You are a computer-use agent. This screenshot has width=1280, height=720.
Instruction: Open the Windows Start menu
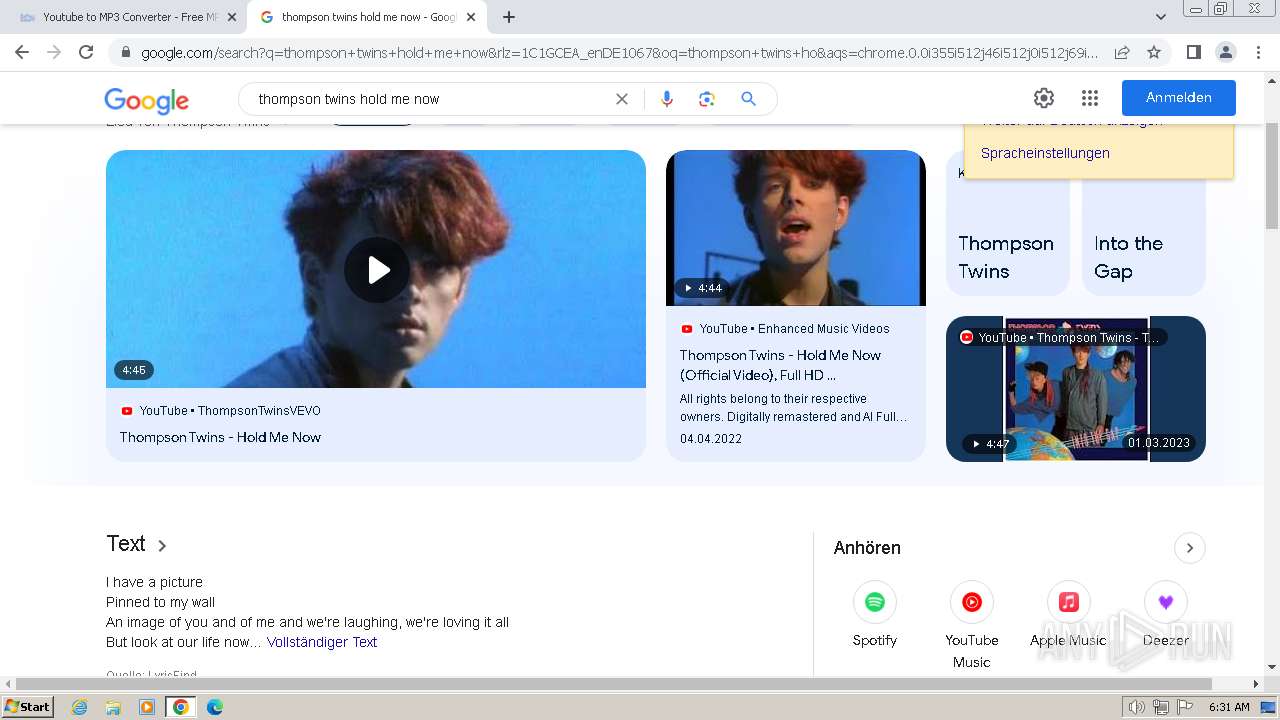[28, 706]
